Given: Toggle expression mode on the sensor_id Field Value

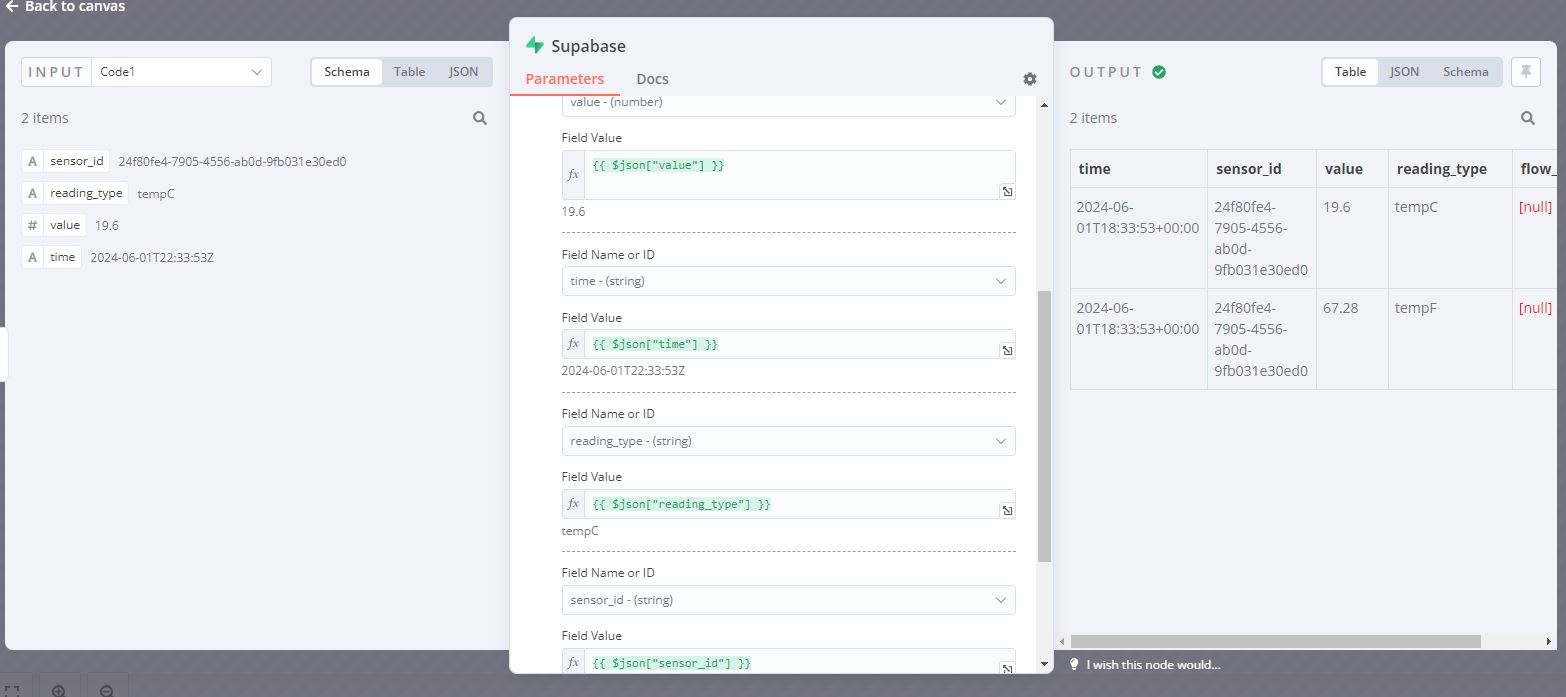Looking at the screenshot, I should [573, 662].
